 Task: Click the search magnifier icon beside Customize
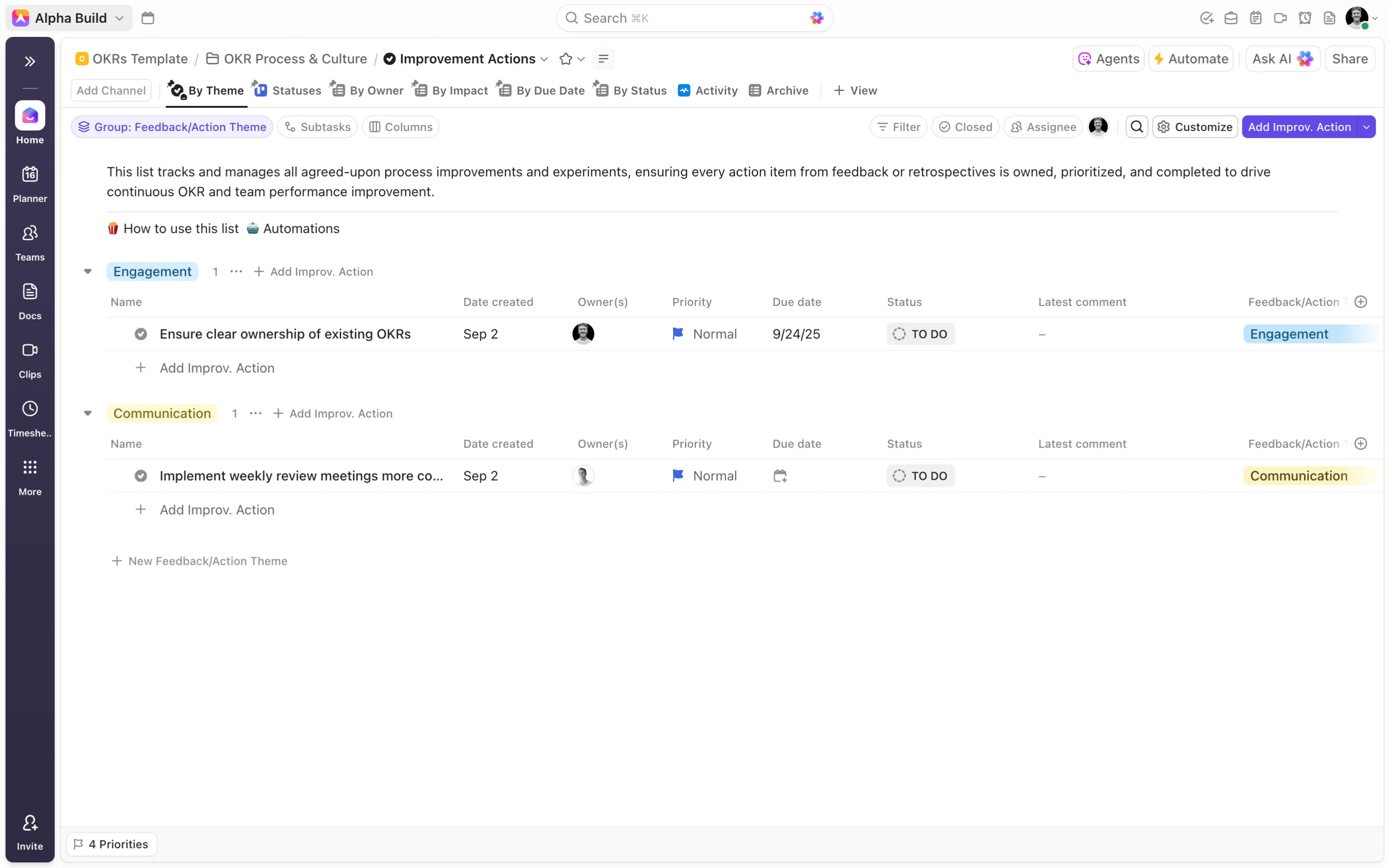pos(1136,127)
